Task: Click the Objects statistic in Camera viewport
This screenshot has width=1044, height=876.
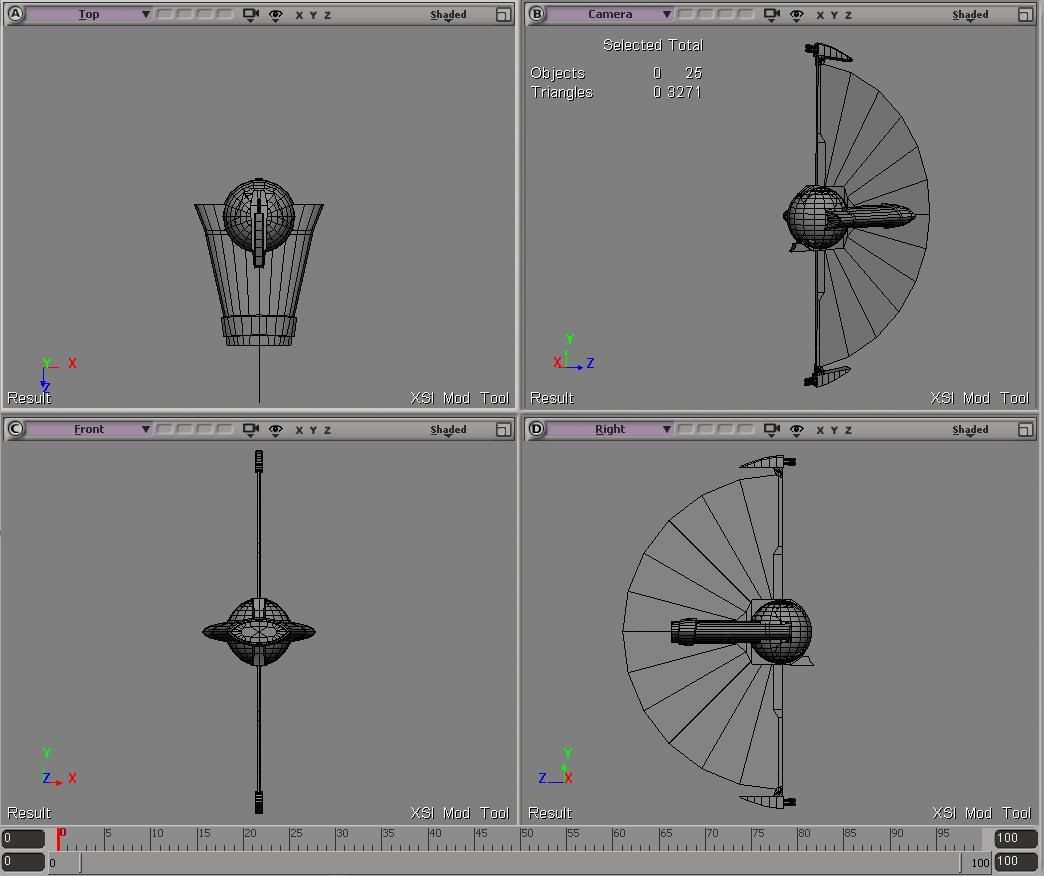Action: 616,73
